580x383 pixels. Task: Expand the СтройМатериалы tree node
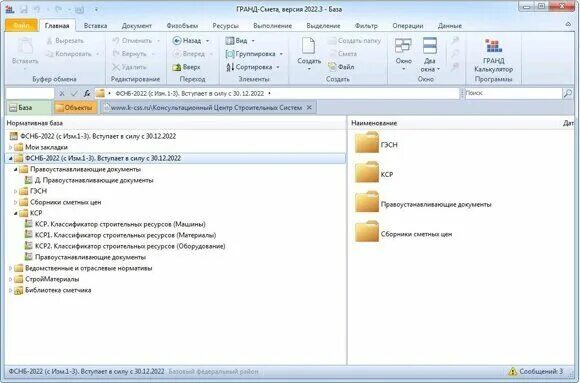10,279
